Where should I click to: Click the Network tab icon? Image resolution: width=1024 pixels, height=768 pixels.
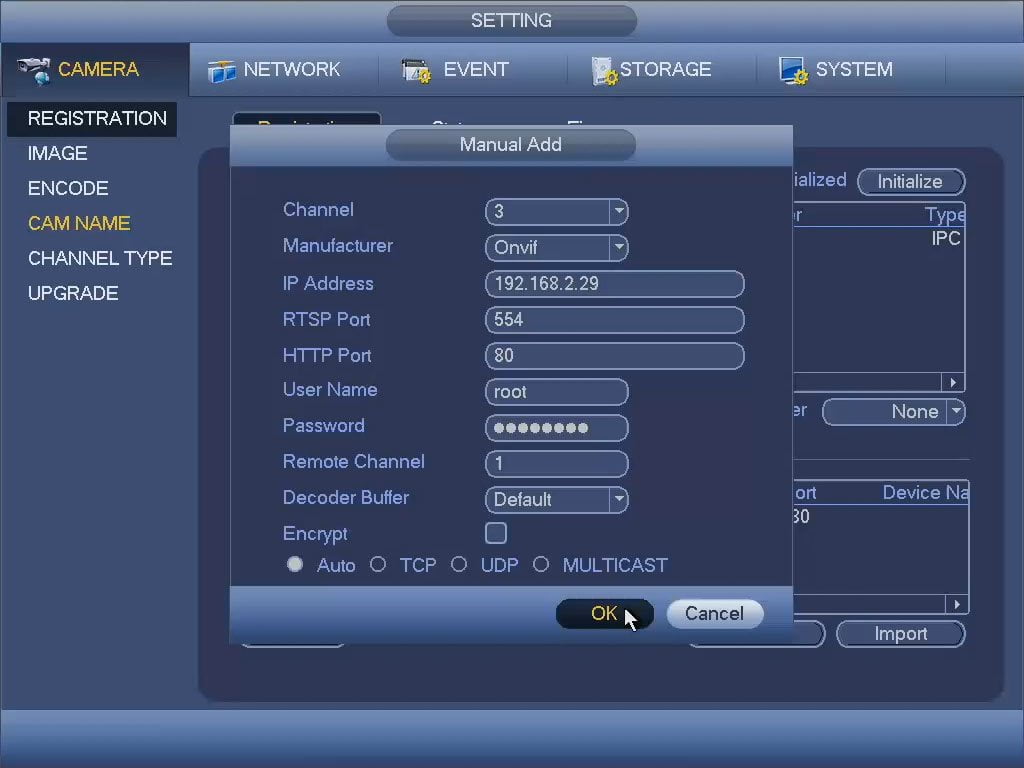point(221,71)
